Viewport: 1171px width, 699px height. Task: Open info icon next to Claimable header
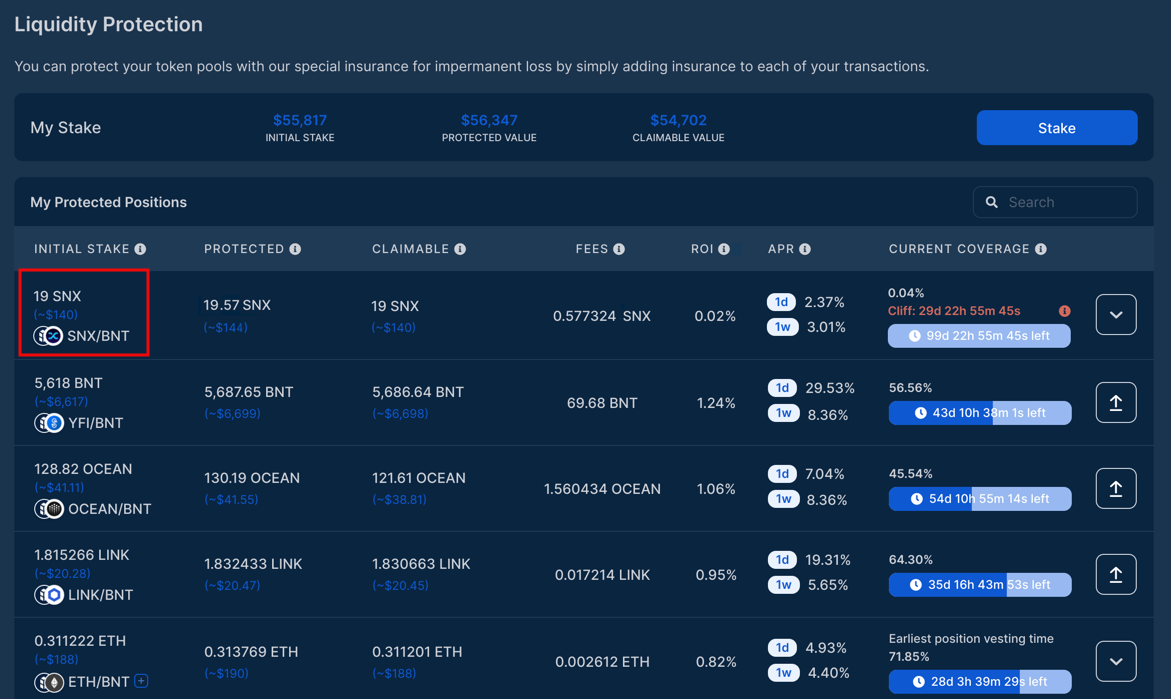pyautogui.click(x=460, y=249)
